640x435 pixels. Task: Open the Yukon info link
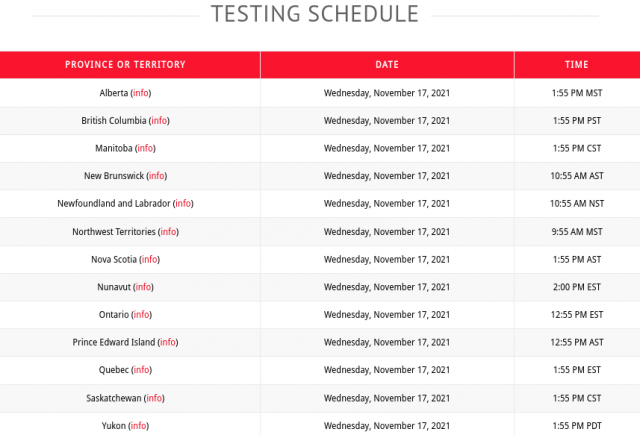139,426
